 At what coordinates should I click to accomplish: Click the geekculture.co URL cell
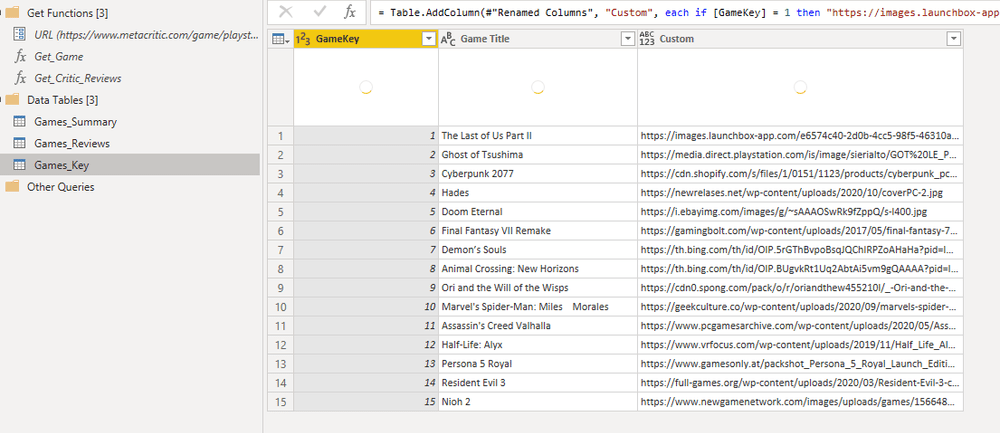click(800, 307)
